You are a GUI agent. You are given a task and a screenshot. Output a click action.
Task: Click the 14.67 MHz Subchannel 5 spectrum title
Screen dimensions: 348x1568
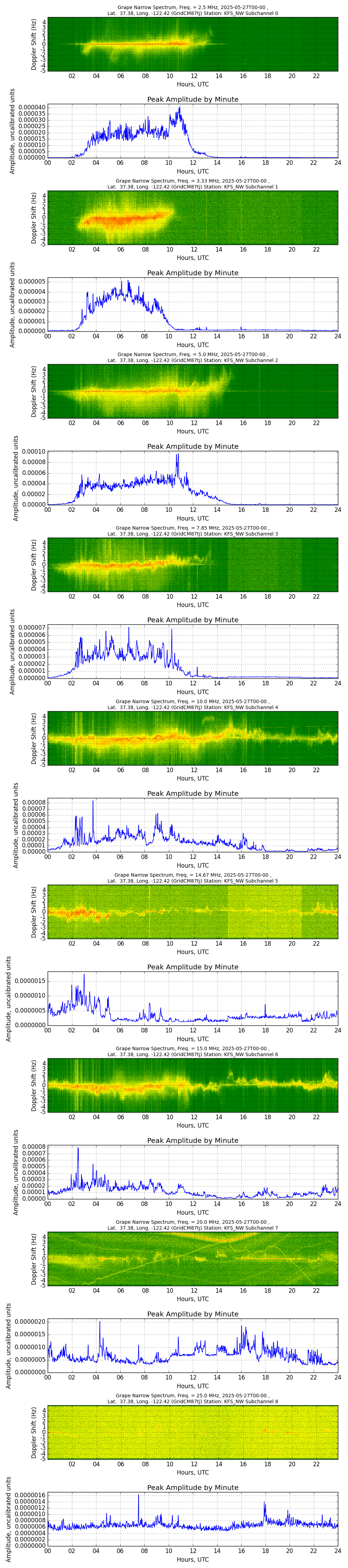click(x=193, y=878)
